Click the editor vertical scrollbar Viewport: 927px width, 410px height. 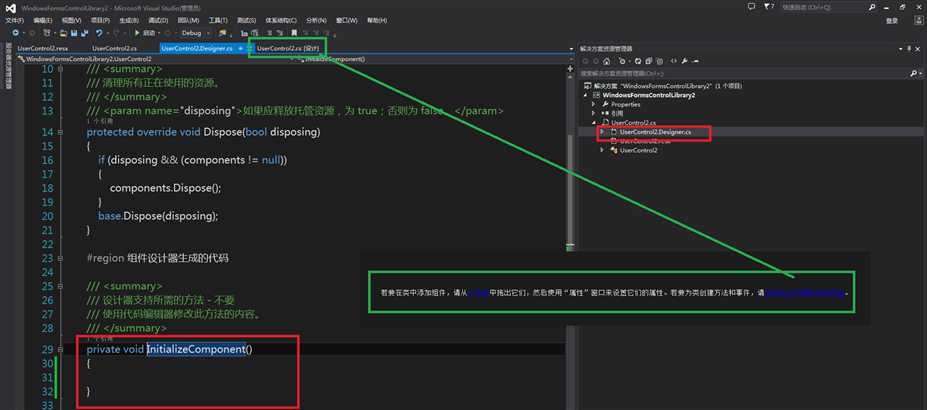[x=570, y=189]
